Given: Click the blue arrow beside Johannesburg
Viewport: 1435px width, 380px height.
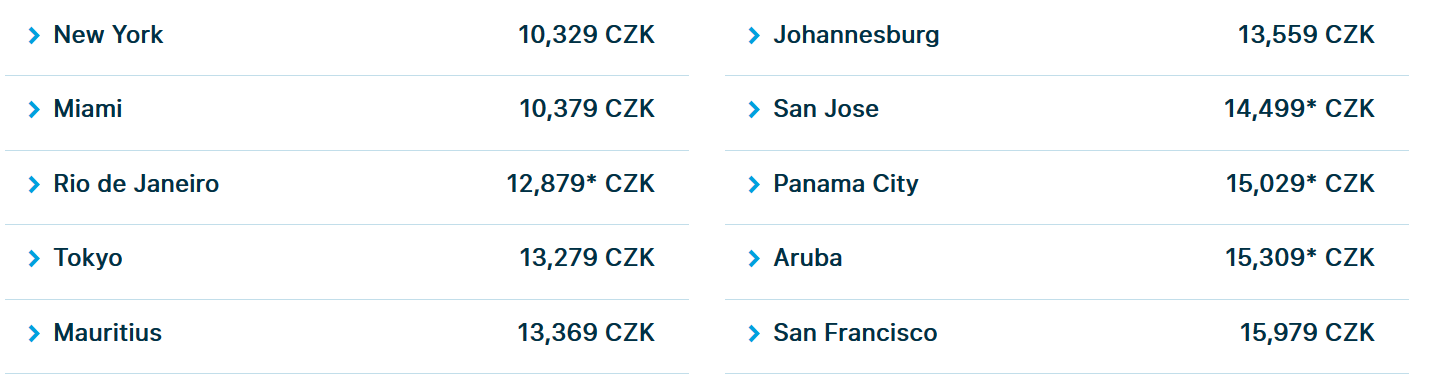Looking at the screenshot, I should [x=755, y=36].
